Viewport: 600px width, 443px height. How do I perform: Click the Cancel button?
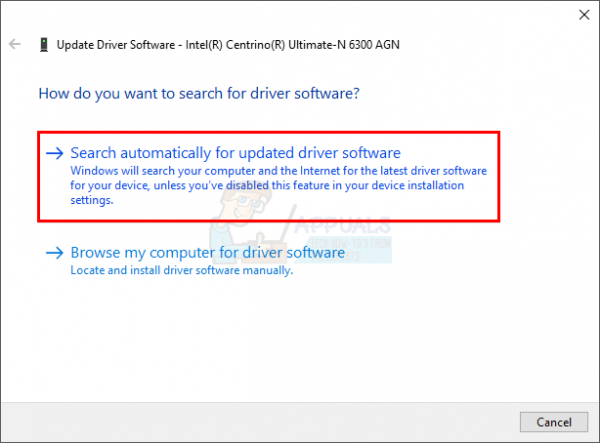(x=554, y=422)
